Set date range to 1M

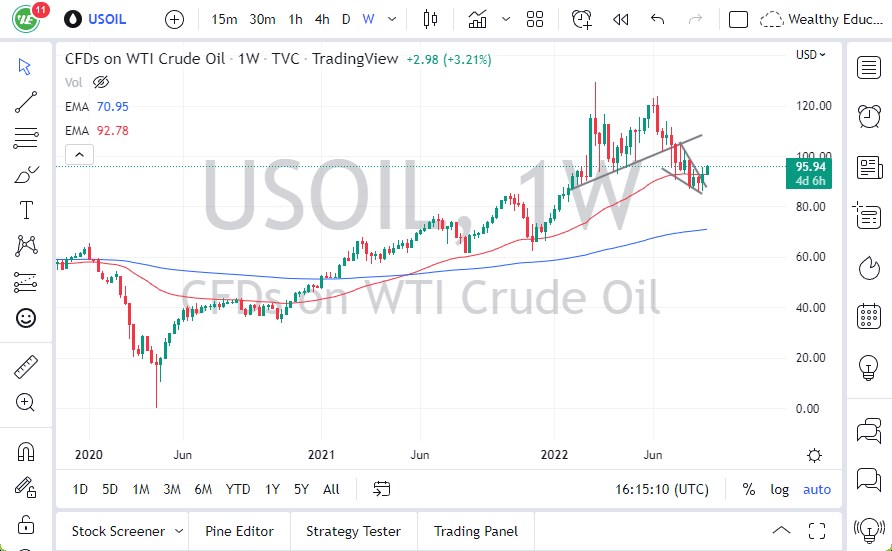[141, 490]
